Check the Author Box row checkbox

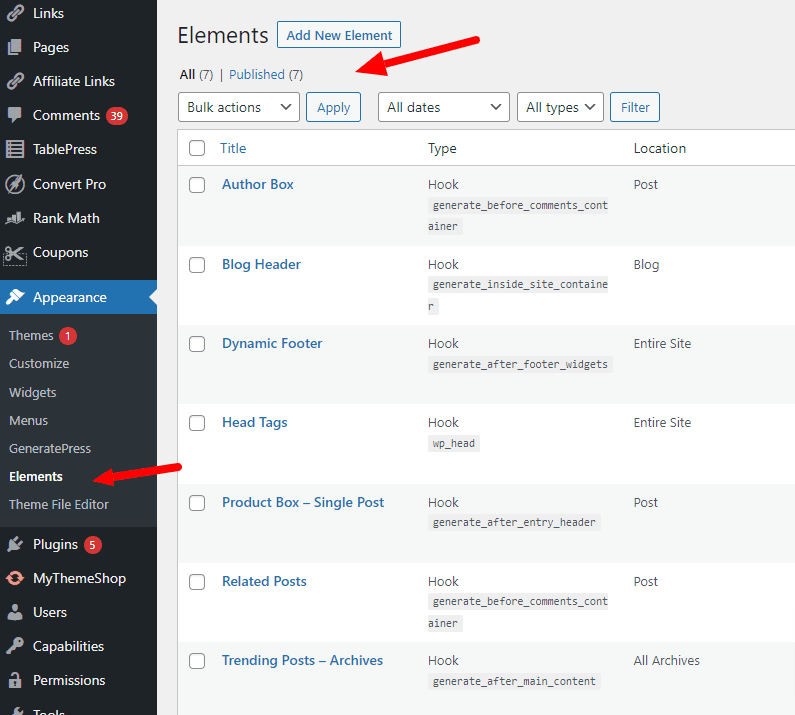pyautogui.click(x=197, y=185)
